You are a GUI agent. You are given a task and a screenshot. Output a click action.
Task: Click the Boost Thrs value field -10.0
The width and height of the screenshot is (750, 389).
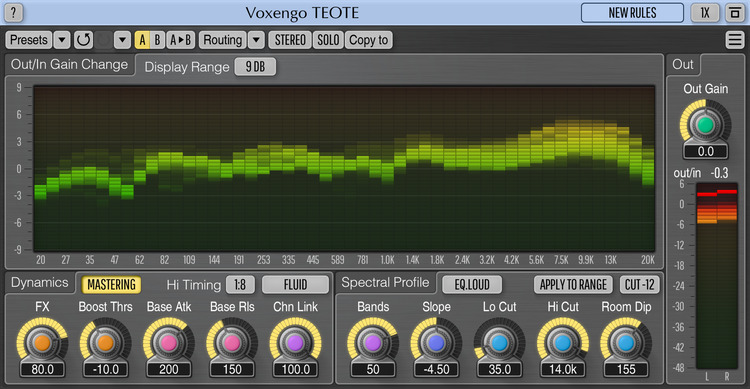105,369
